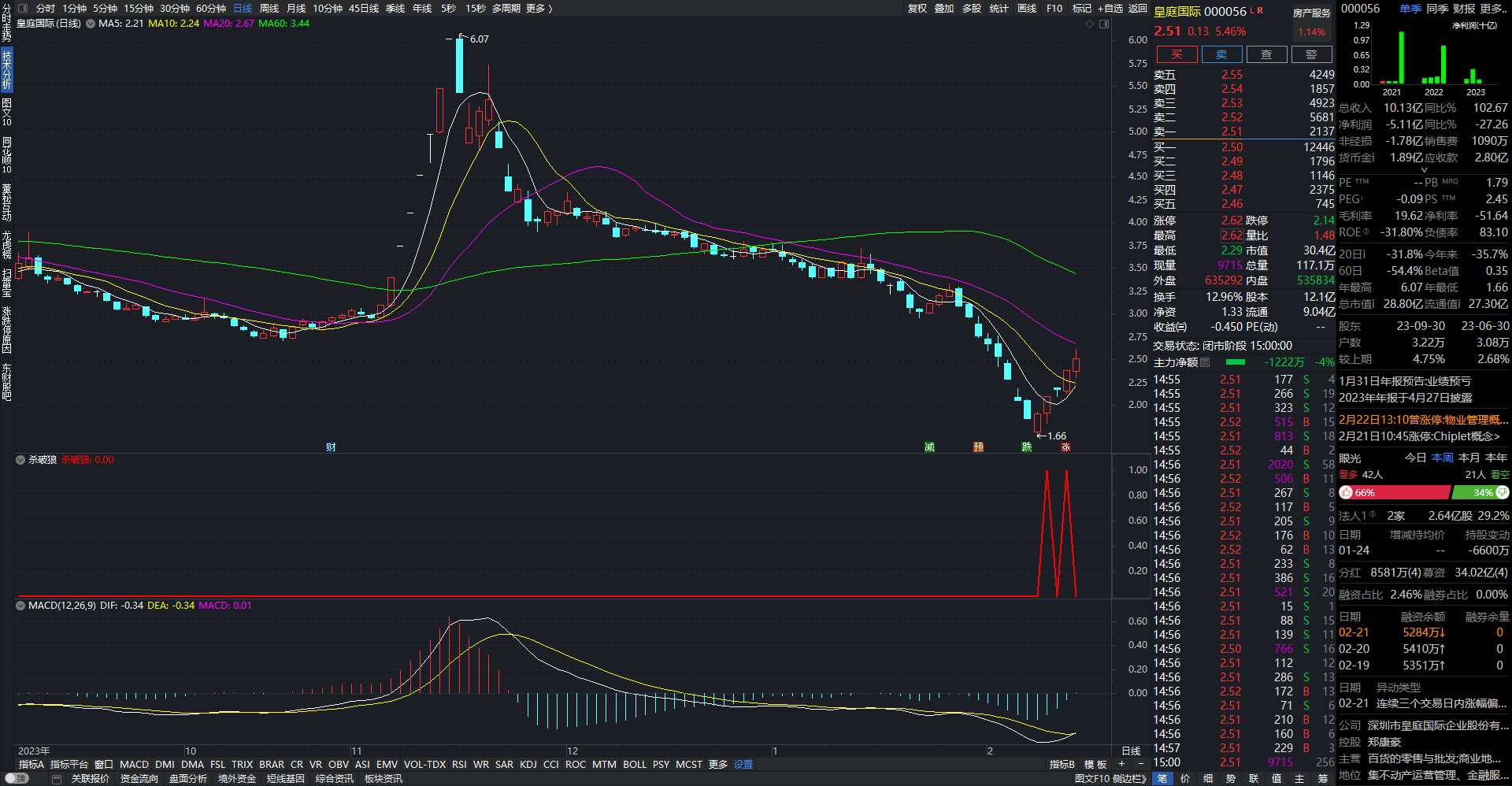Click the settings circle icon next to 皇庭国际(日线)
Image resolution: width=1512 pixels, height=786 pixels.
coord(91,24)
